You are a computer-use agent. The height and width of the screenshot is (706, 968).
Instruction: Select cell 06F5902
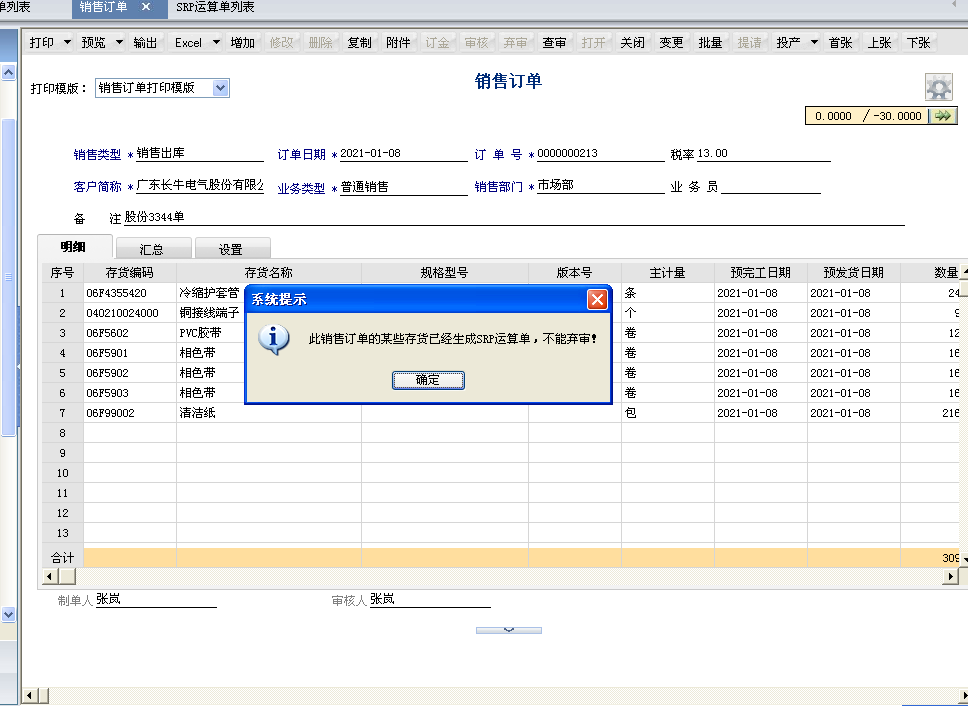coord(130,373)
